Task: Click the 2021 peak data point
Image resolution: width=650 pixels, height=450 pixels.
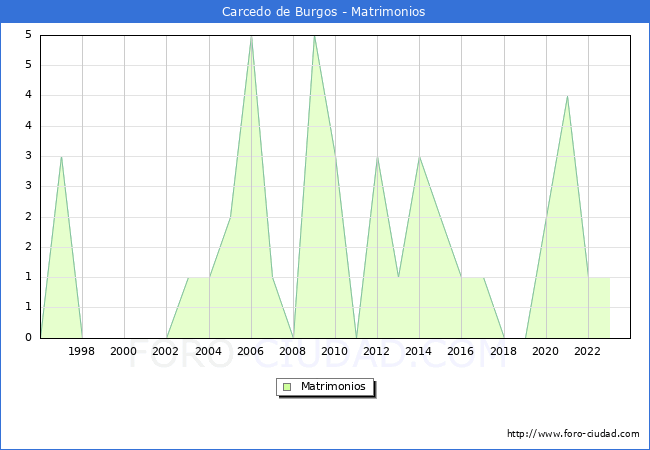Action: 567,97
